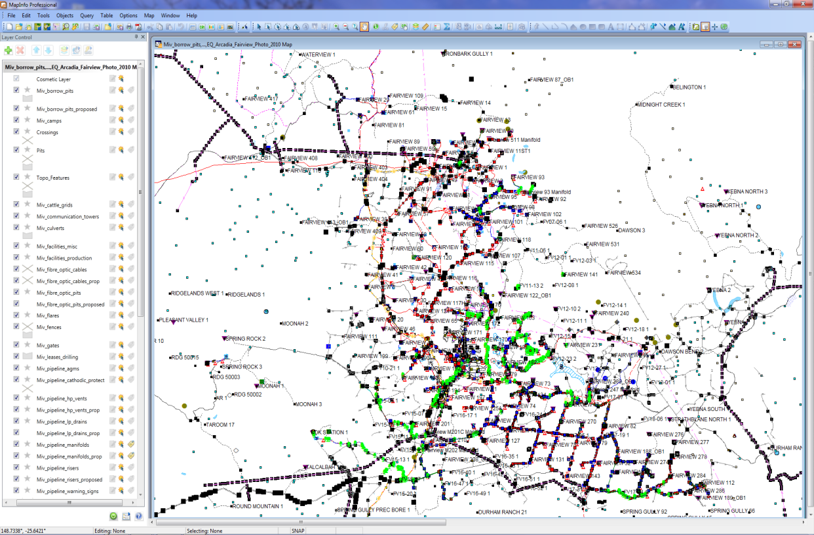Toggle selectable icon for Miv_camps layer
The height and width of the screenshot is (535, 814).
coord(121,120)
